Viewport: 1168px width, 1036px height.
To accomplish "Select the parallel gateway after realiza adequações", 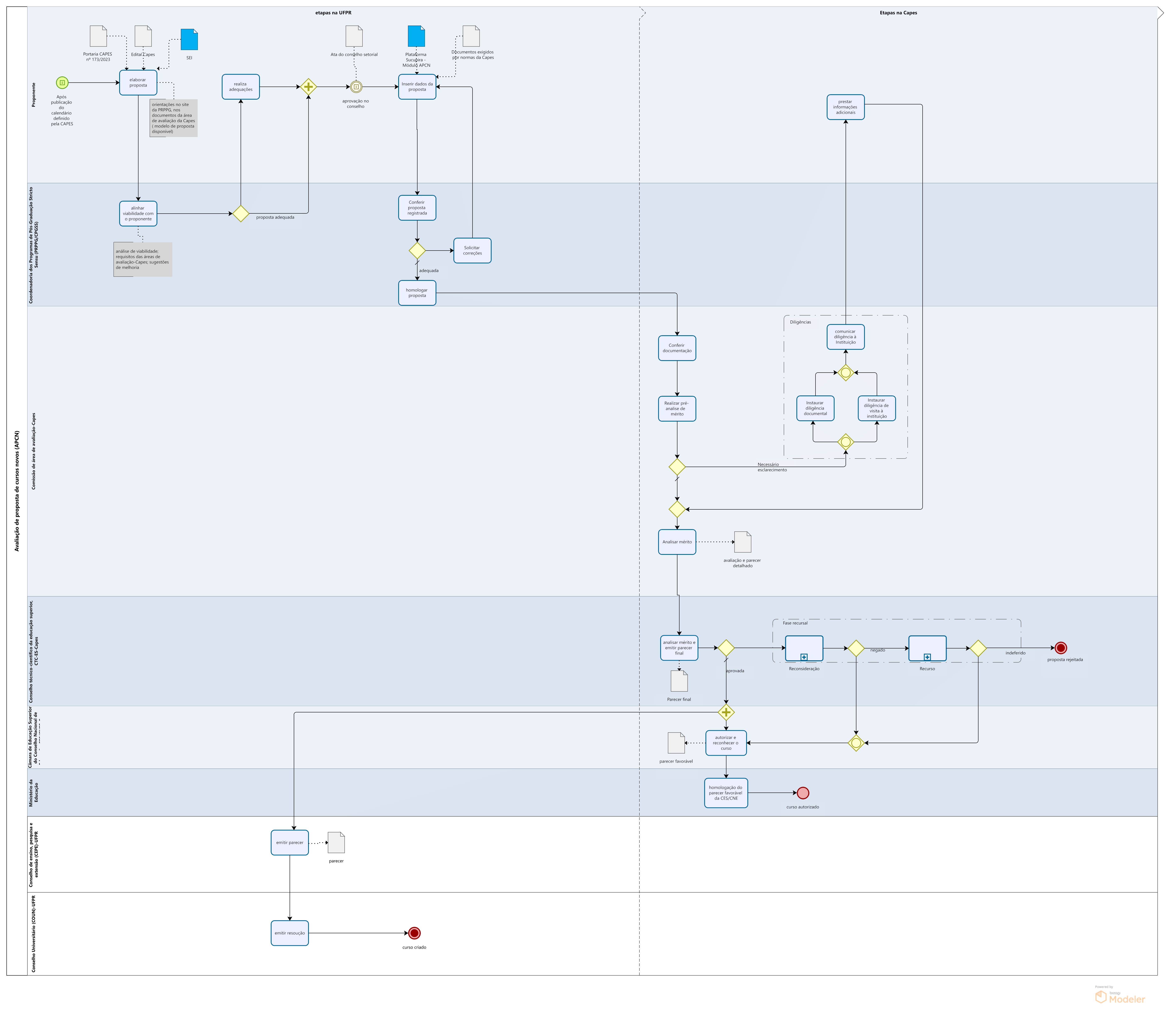I will 309,87.
